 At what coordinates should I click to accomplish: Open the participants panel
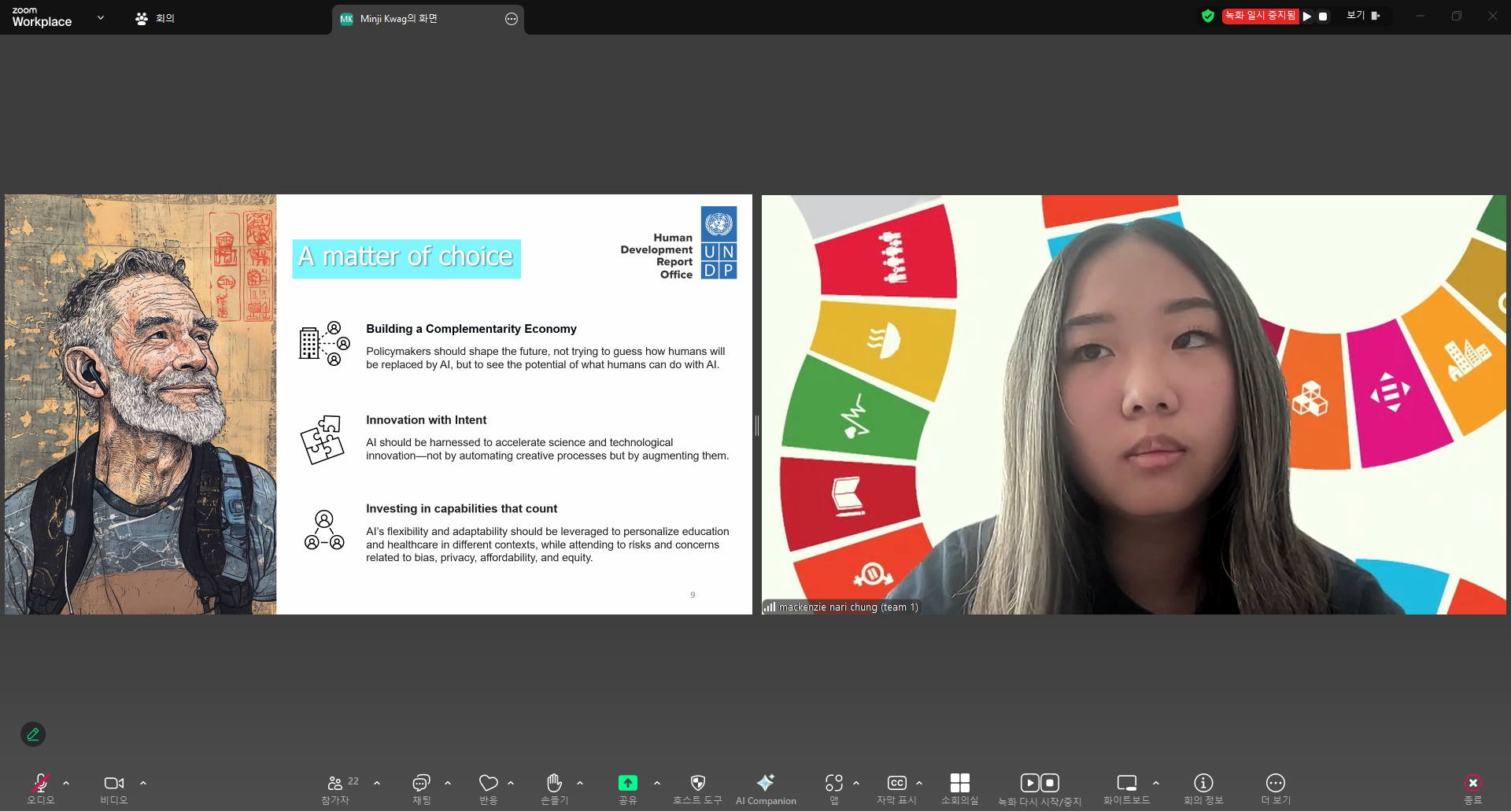coord(336,784)
